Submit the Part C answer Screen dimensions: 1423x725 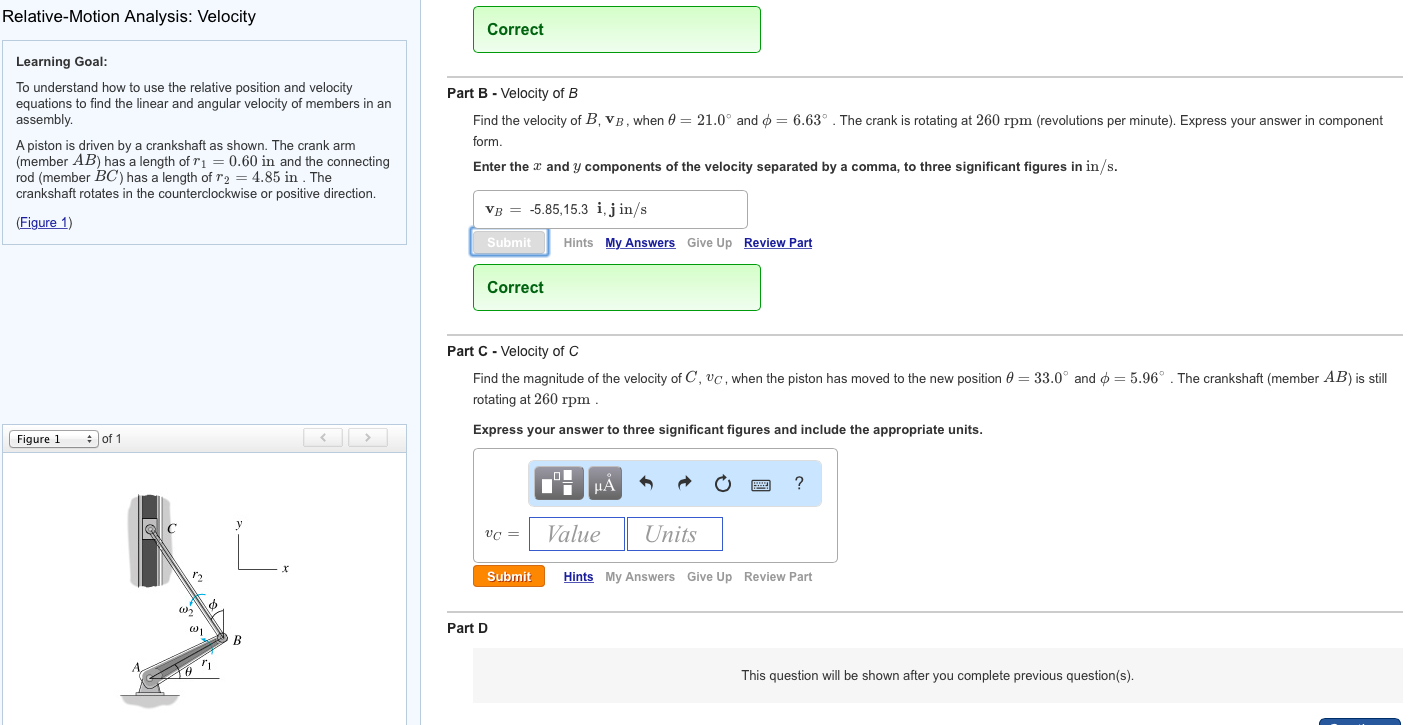508,576
